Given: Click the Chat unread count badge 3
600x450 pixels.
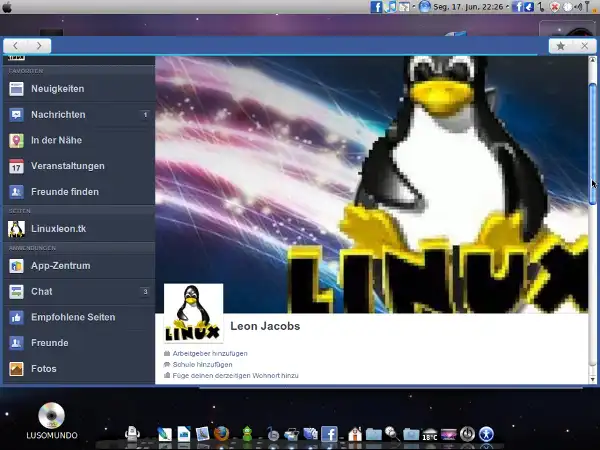Looking at the screenshot, I should point(145,292).
